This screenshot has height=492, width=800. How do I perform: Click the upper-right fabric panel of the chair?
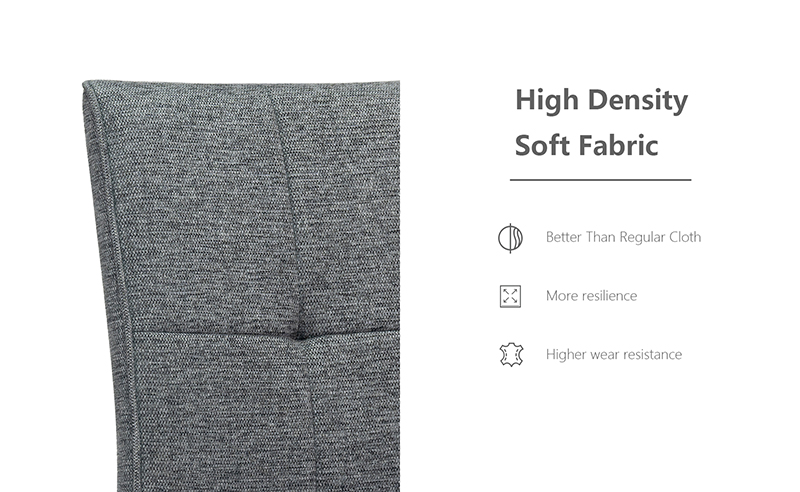tap(347, 204)
